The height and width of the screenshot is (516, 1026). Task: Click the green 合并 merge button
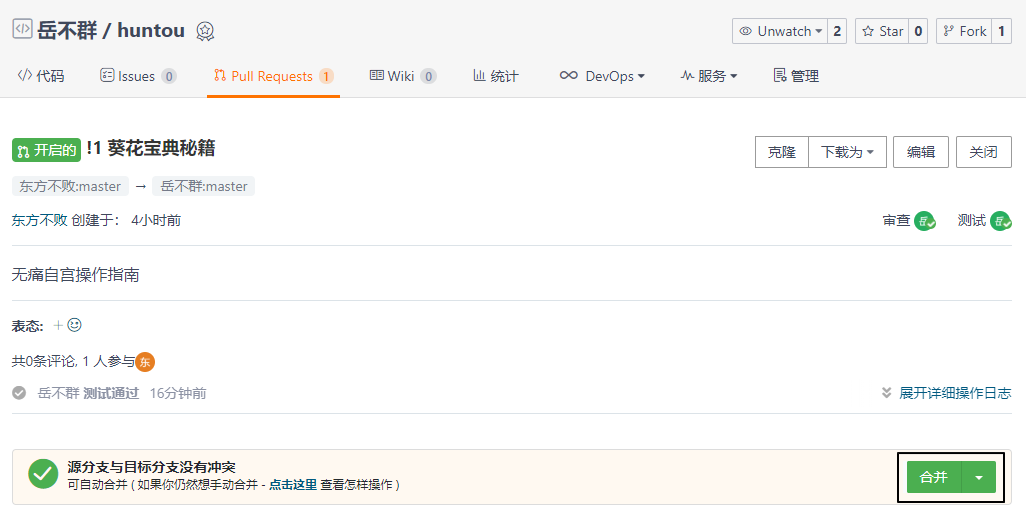[933, 477]
